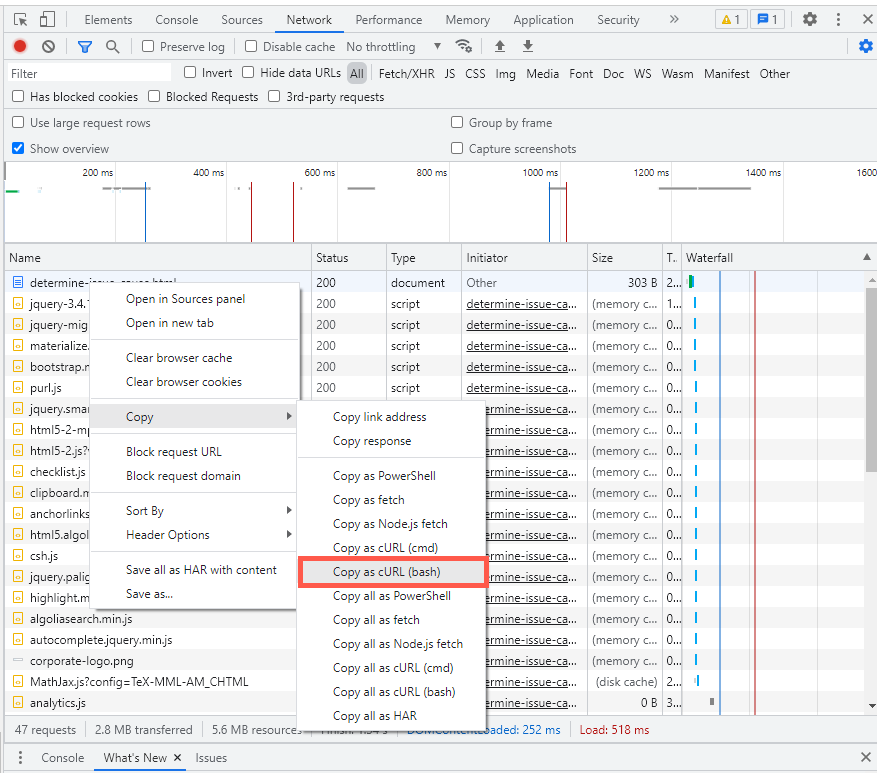
Task: Switch to the Console tab in top bar
Action: pyautogui.click(x=177, y=20)
